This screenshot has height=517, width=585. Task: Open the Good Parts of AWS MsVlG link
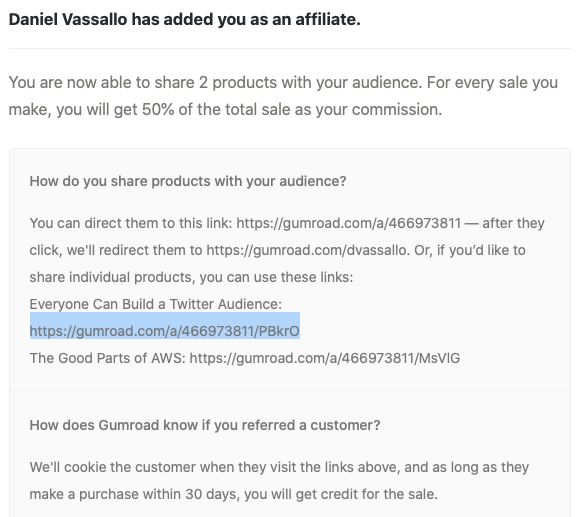(x=325, y=358)
